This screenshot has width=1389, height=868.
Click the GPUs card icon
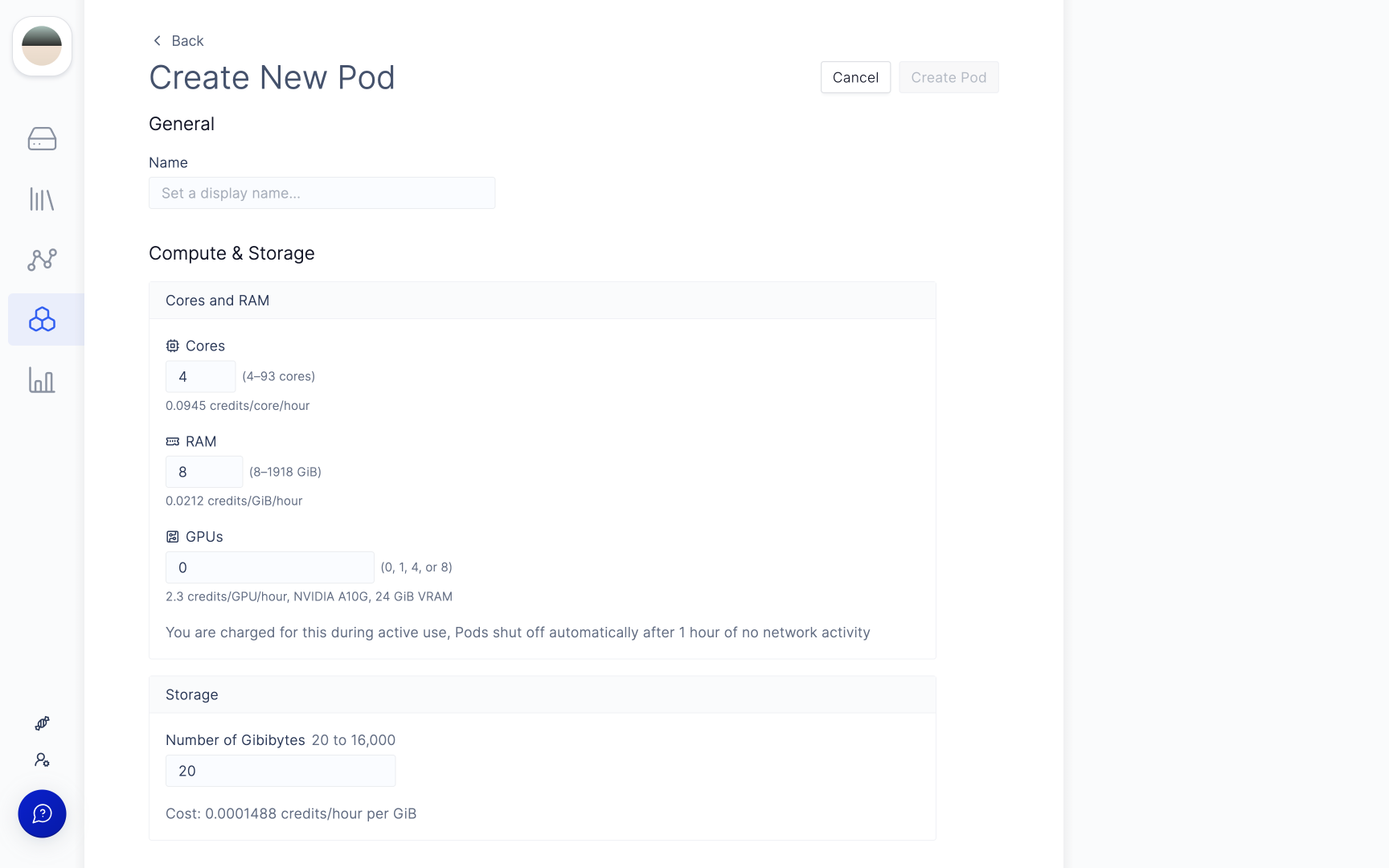[x=173, y=537]
